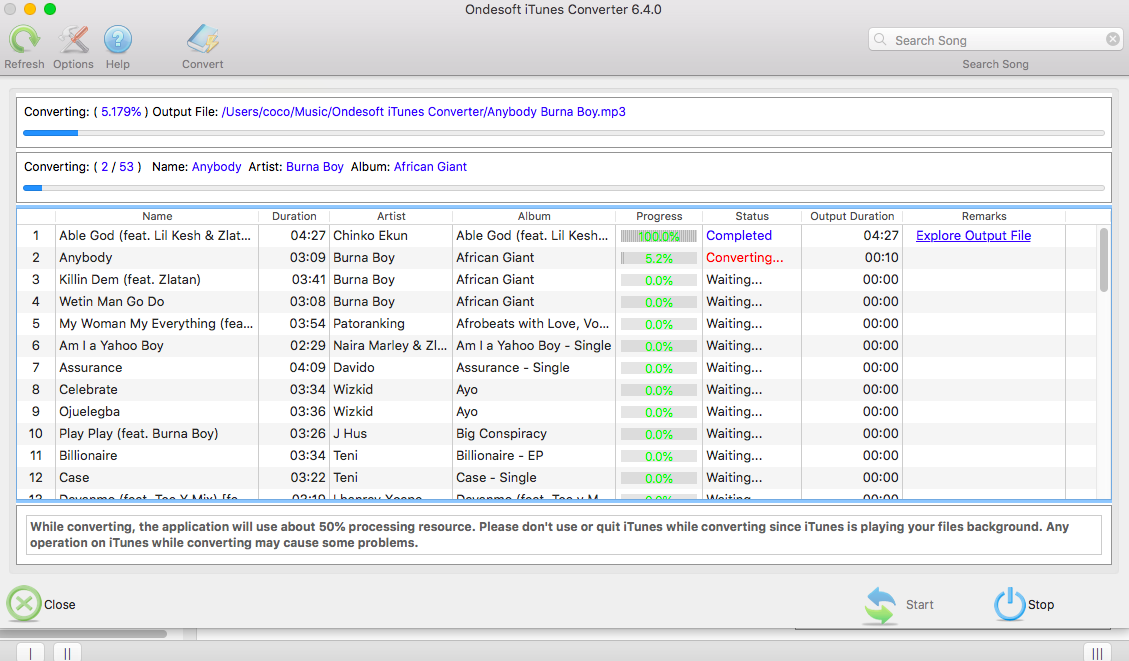
Task: Stop conversion with the power icon
Action: click(x=1009, y=604)
